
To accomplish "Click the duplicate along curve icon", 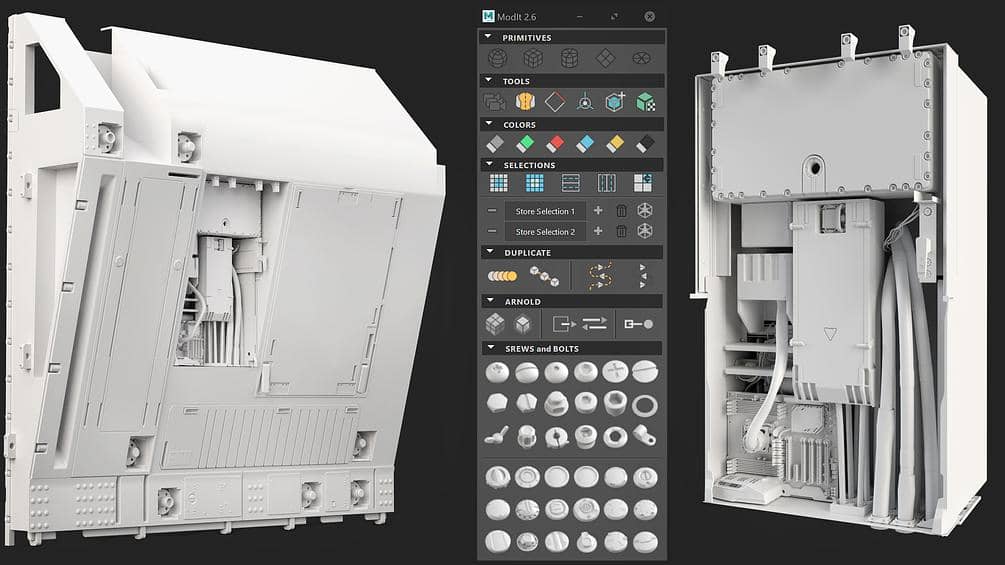I will coord(600,275).
